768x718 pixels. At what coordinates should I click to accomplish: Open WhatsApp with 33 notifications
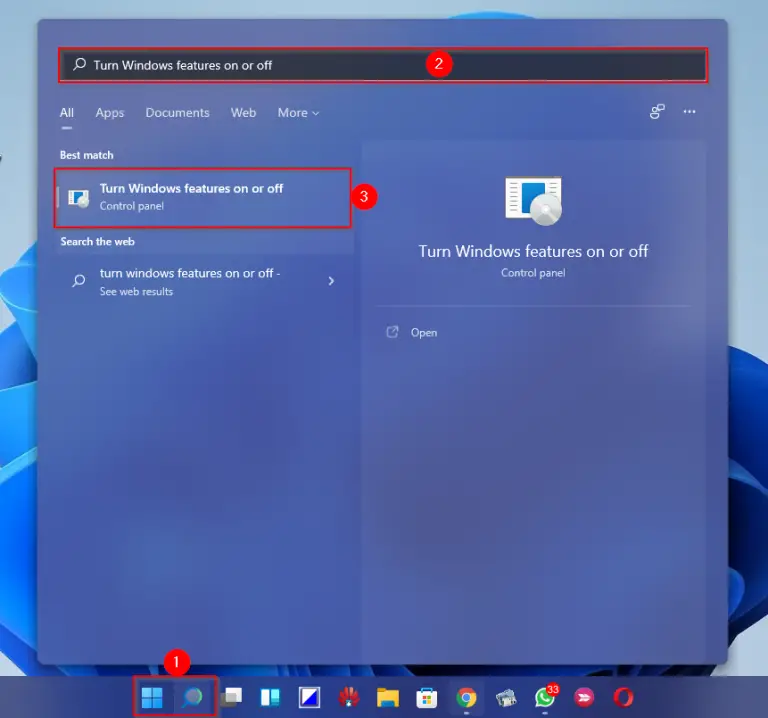click(546, 697)
